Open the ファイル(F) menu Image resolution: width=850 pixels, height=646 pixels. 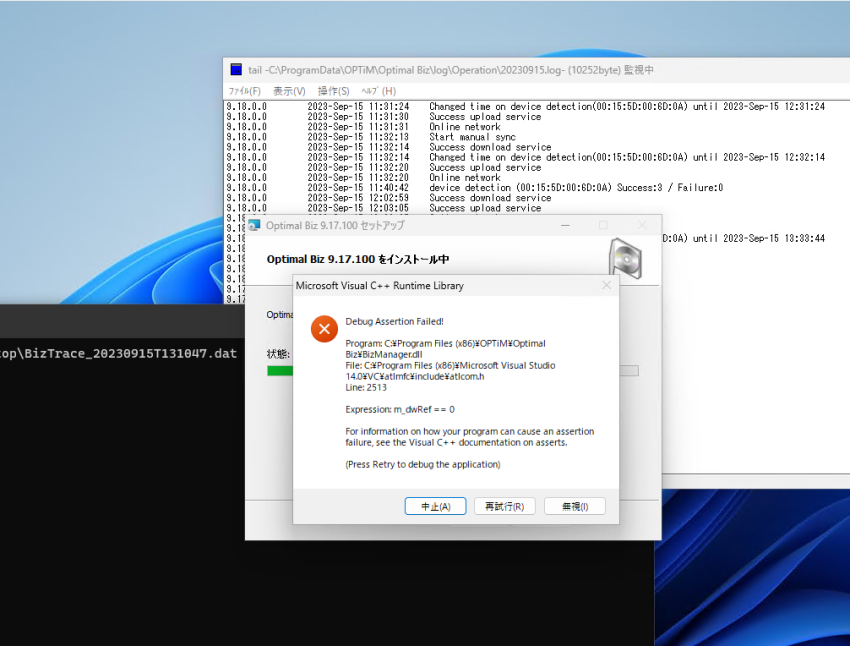(244, 91)
